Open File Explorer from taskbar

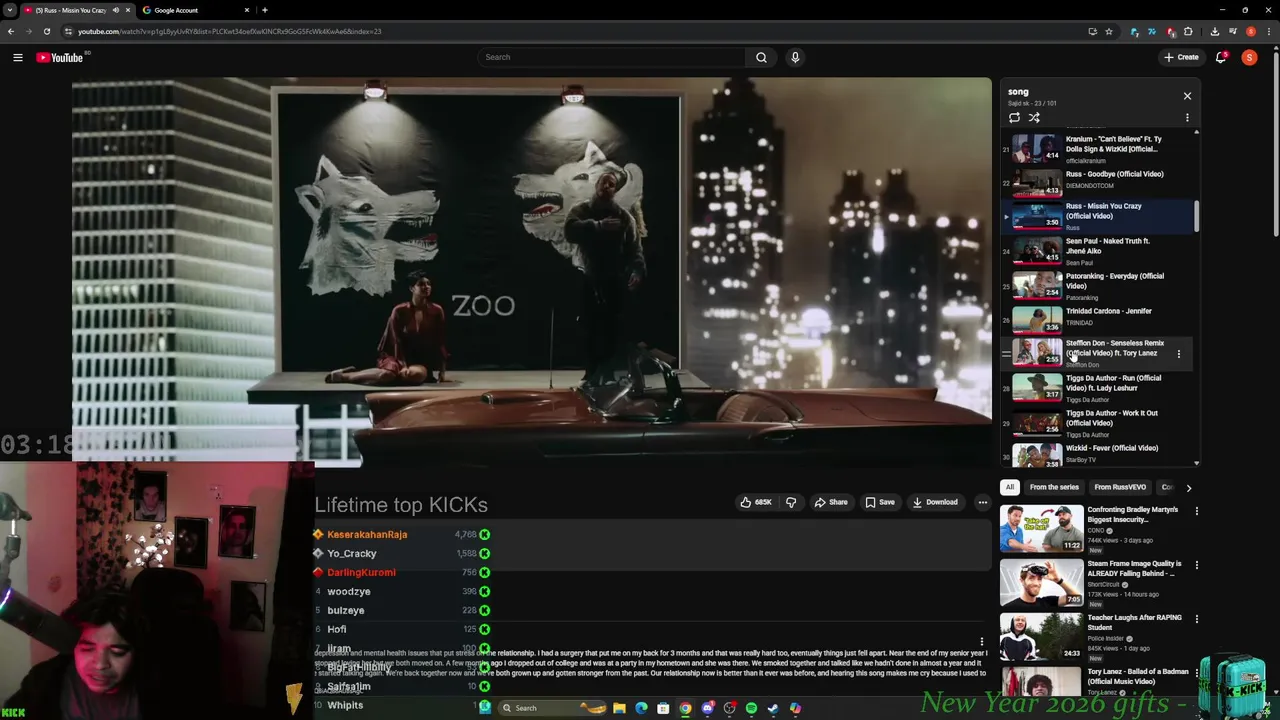pos(619,708)
